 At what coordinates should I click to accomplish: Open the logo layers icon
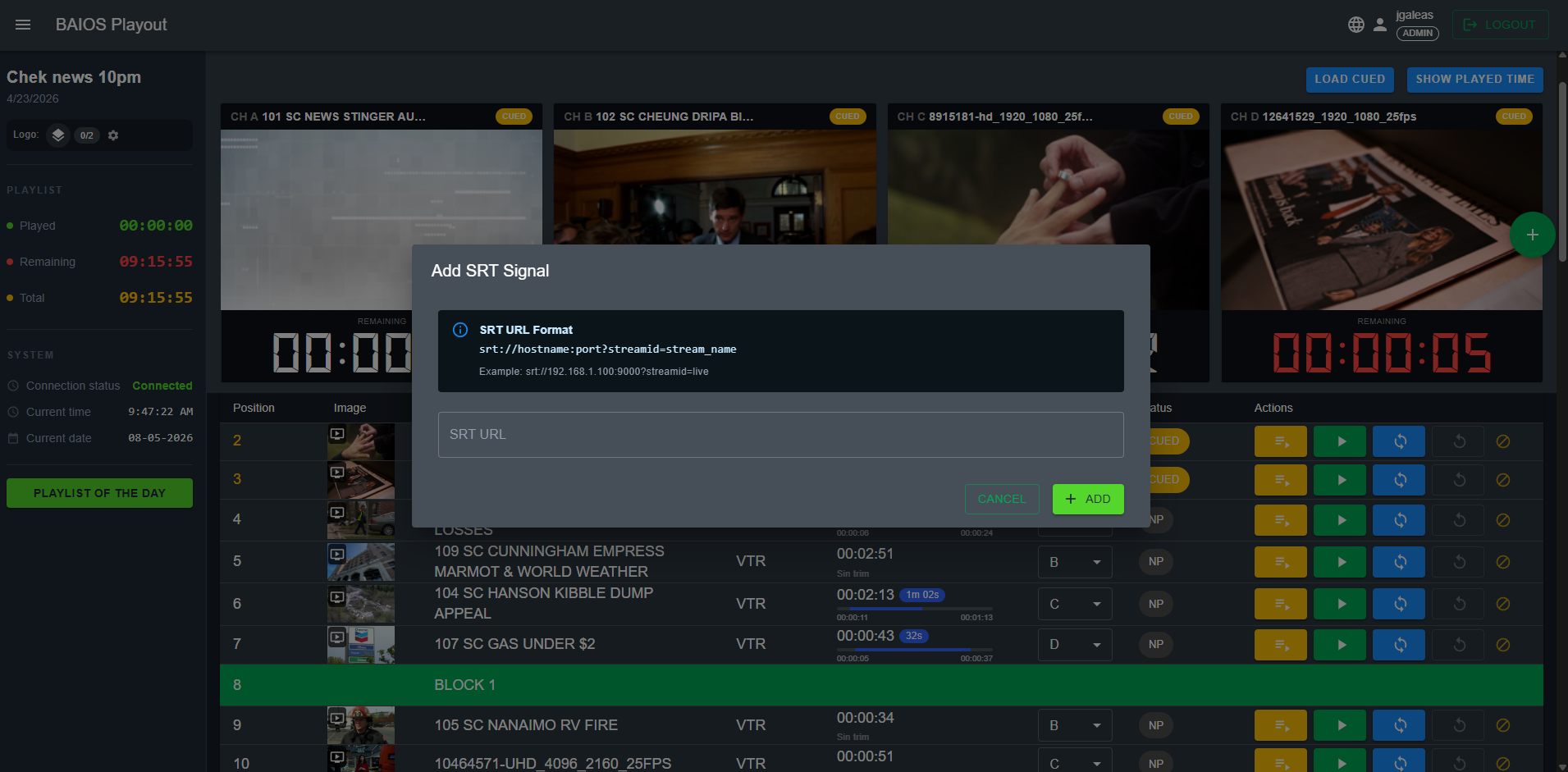pos(57,135)
